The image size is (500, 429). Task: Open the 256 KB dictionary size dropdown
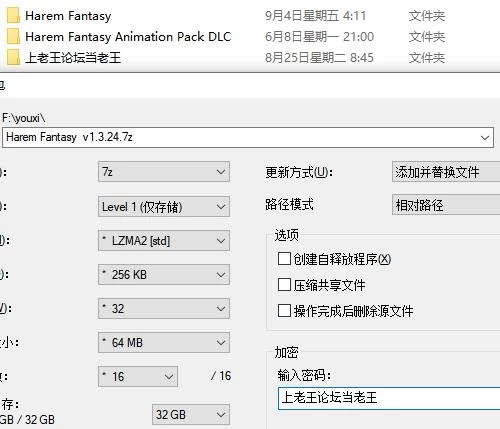coord(164,275)
